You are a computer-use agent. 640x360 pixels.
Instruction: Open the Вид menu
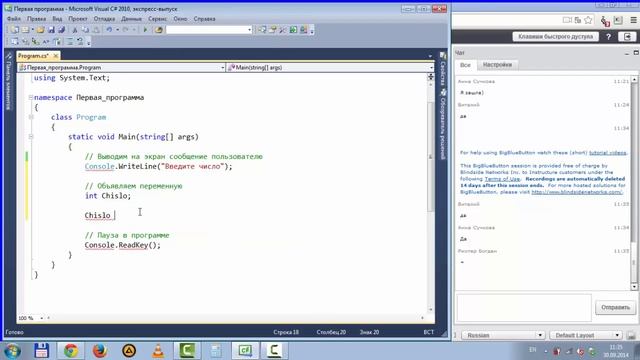coord(57,19)
